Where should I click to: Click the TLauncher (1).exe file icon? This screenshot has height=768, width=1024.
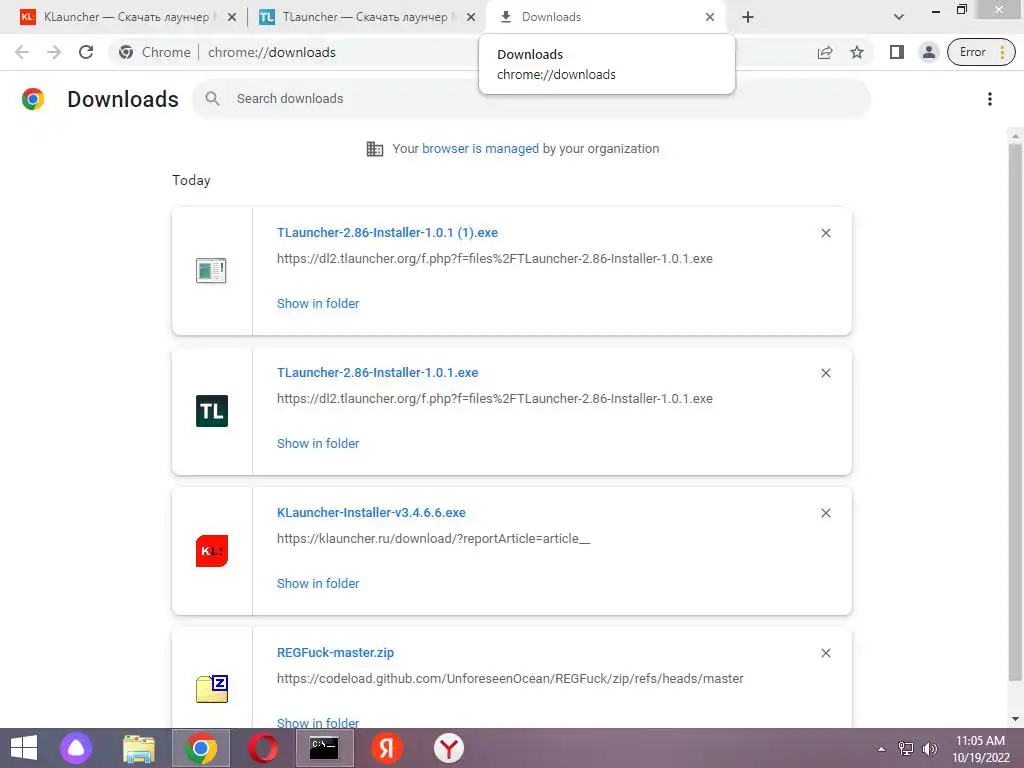[x=212, y=270]
